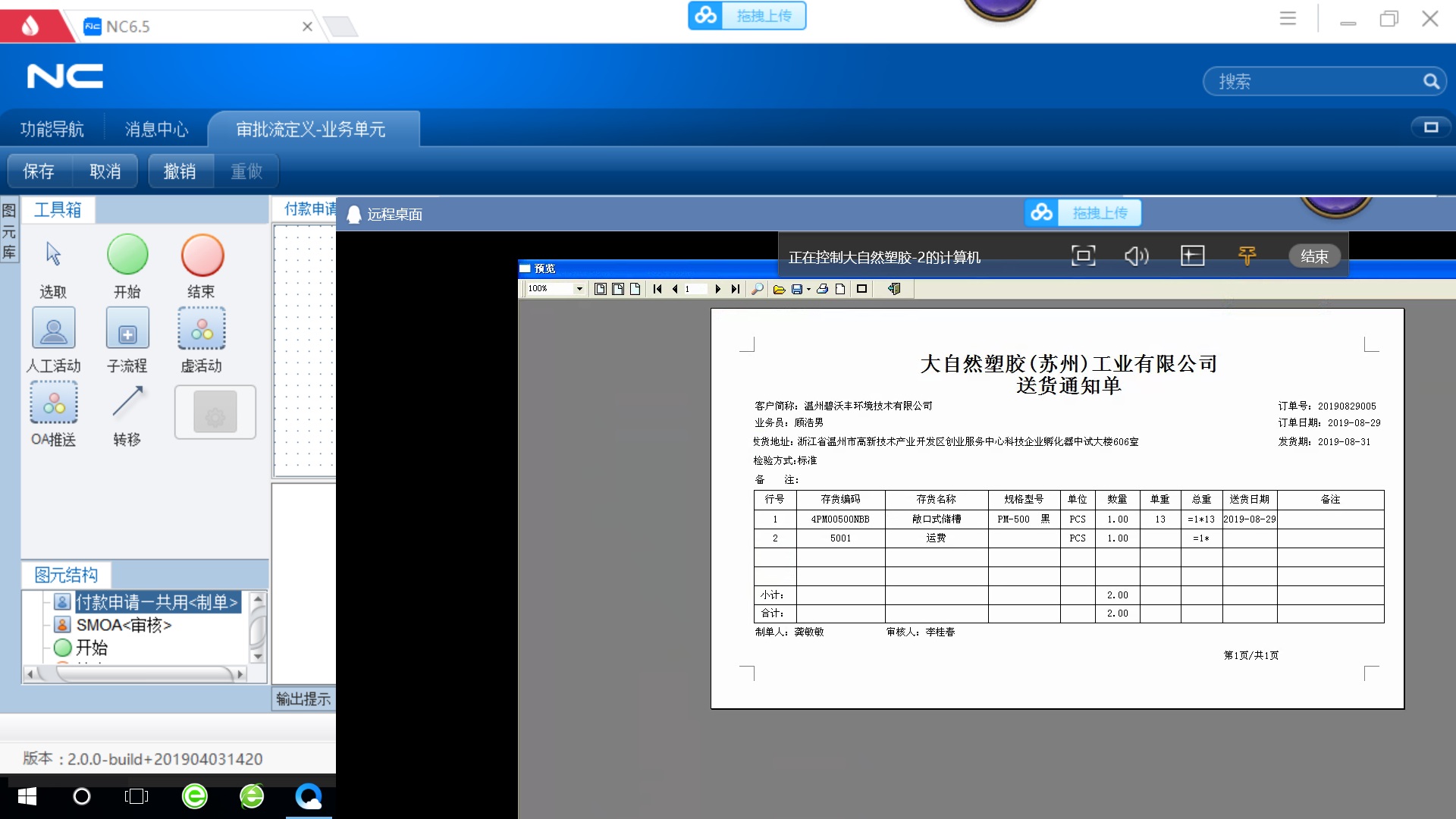This screenshot has height=819, width=1456.
Task: Open the browser hamburger menu
Action: [x=1288, y=18]
